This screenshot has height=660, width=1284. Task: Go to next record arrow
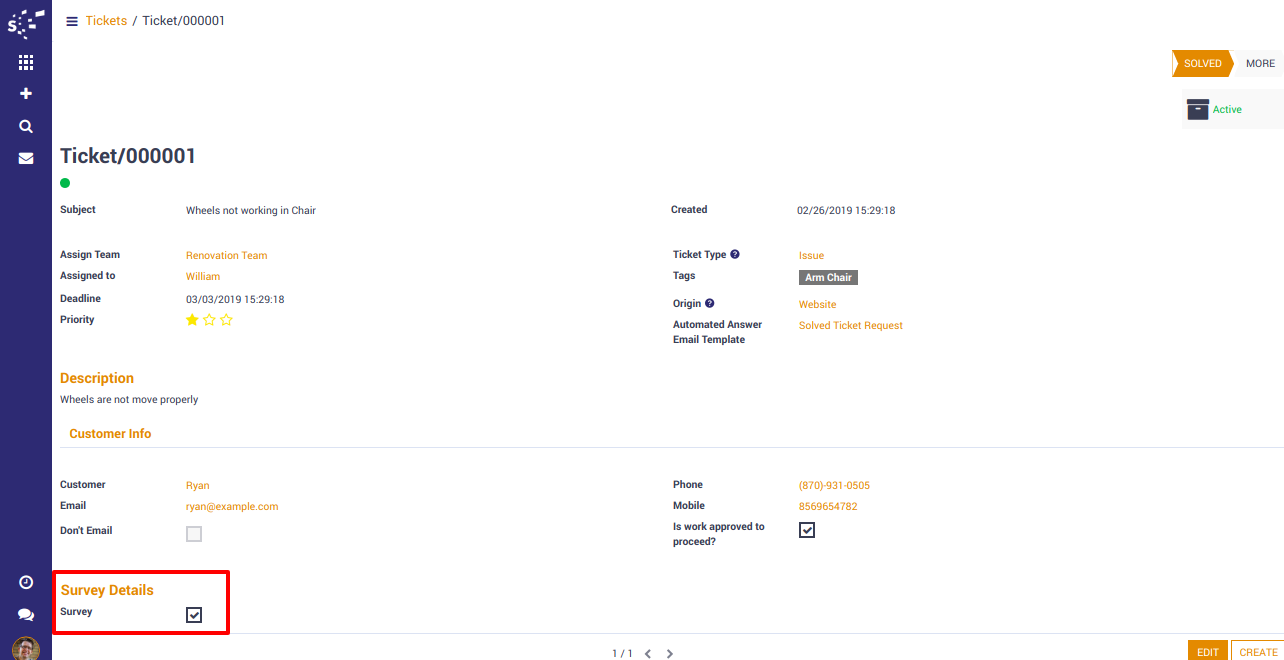pyautogui.click(x=670, y=653)
